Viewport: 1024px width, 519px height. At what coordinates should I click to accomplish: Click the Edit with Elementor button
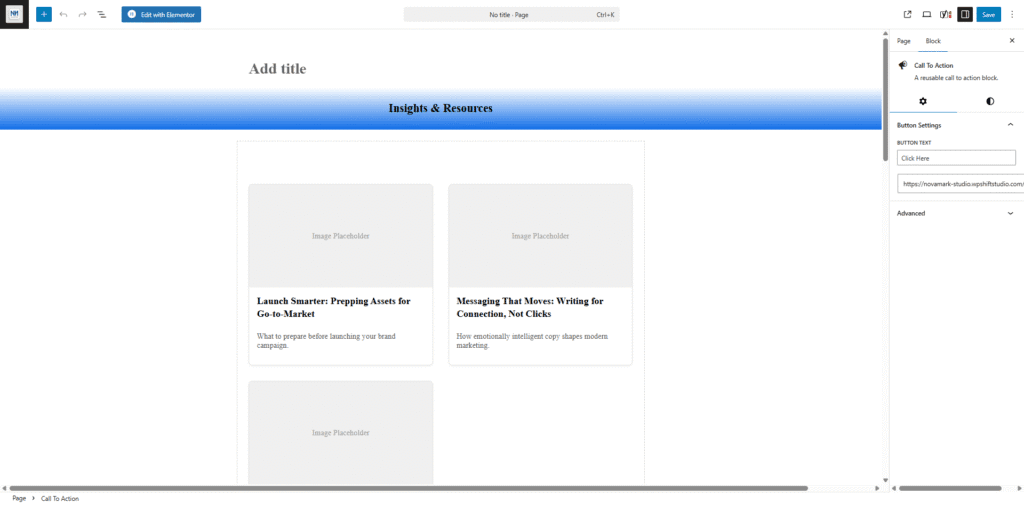click(x=161, y=15)
